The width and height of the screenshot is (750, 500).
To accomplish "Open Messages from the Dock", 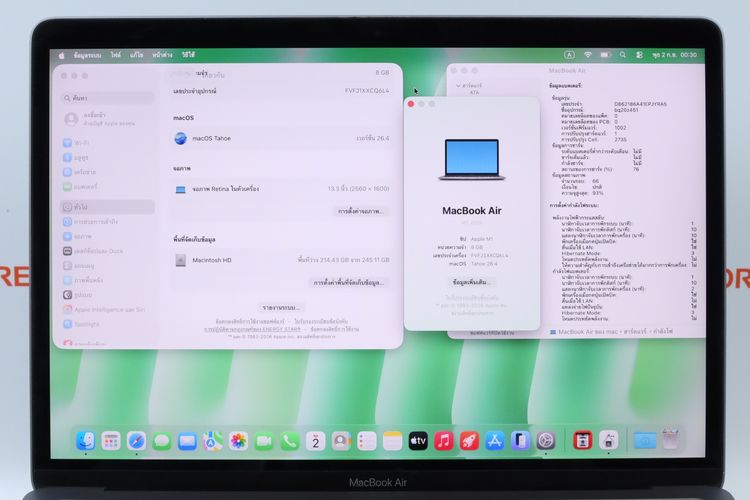I will 162,441.
